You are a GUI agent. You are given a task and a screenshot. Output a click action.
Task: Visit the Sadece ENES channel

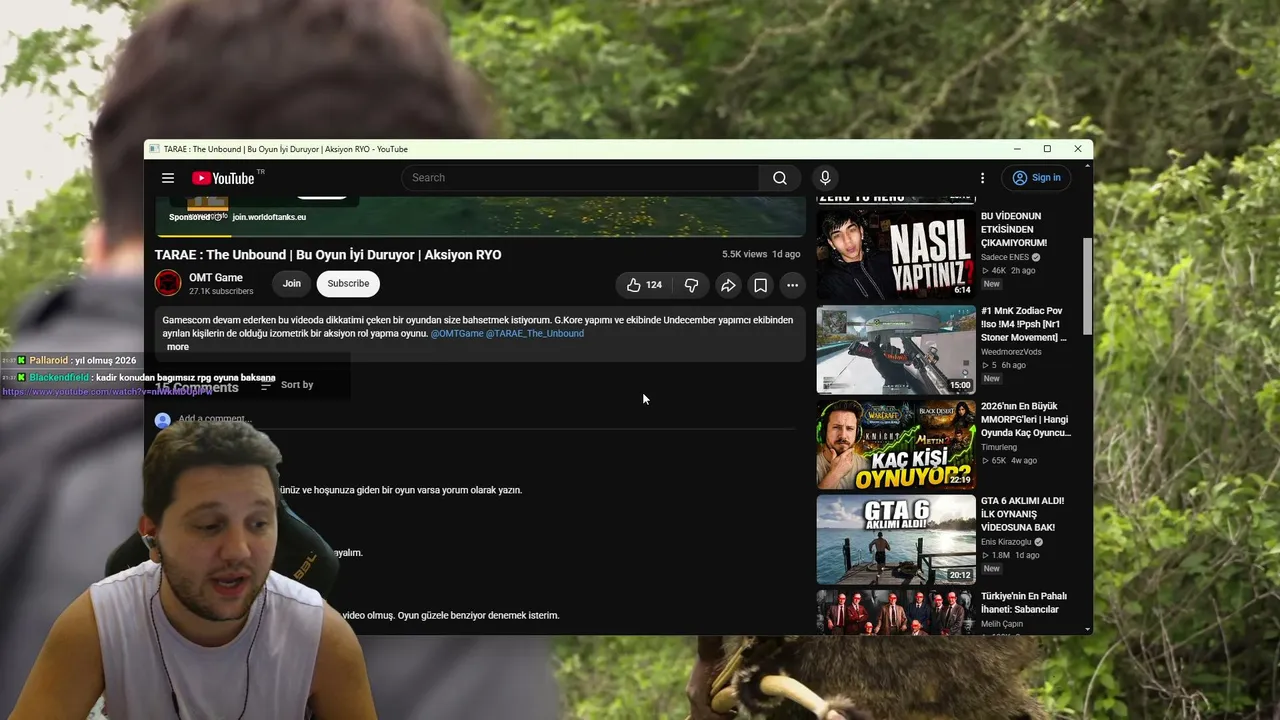(x=1005, y=257)
